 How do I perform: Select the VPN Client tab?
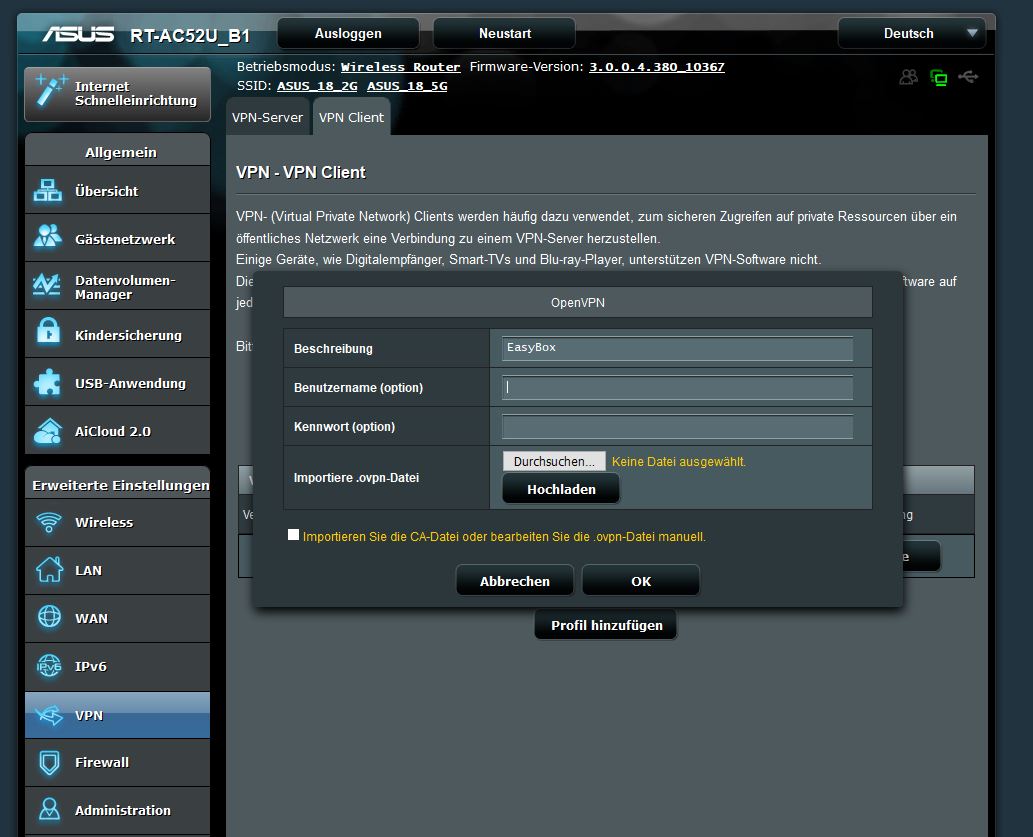click(351, 117)
